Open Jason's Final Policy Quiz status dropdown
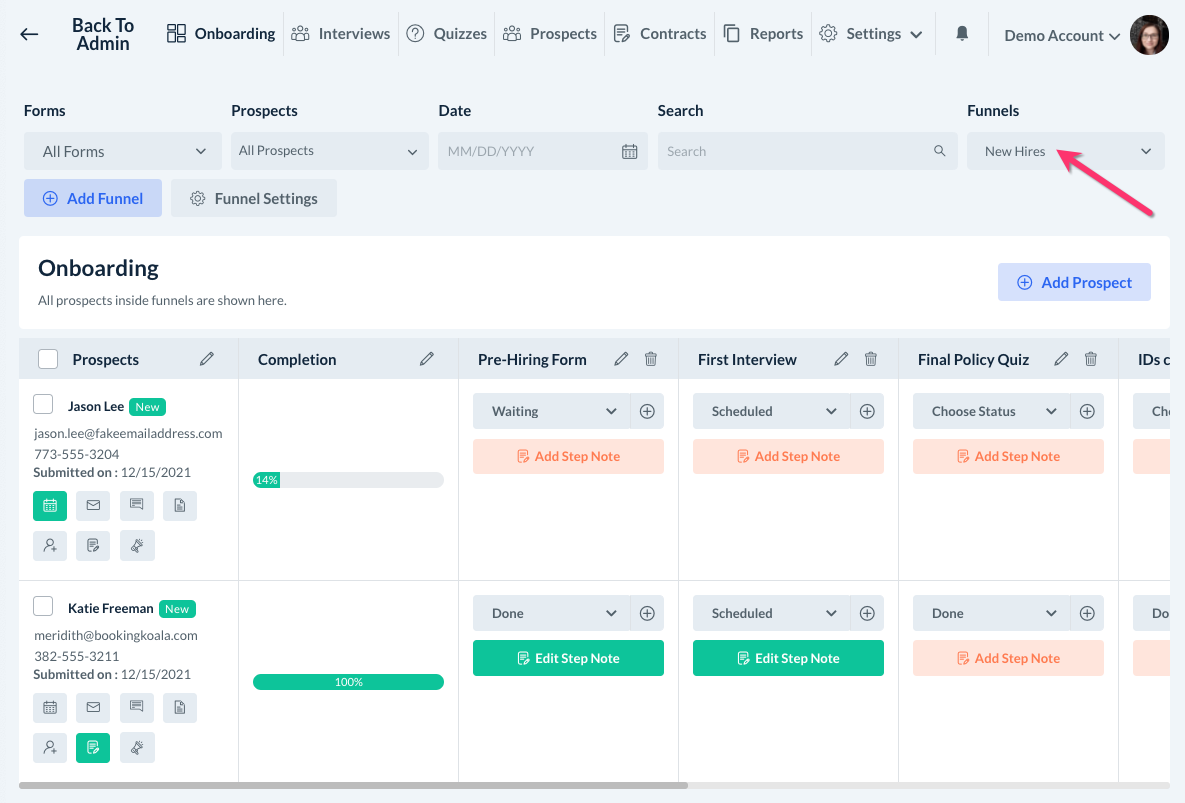 tap(993, 411)
